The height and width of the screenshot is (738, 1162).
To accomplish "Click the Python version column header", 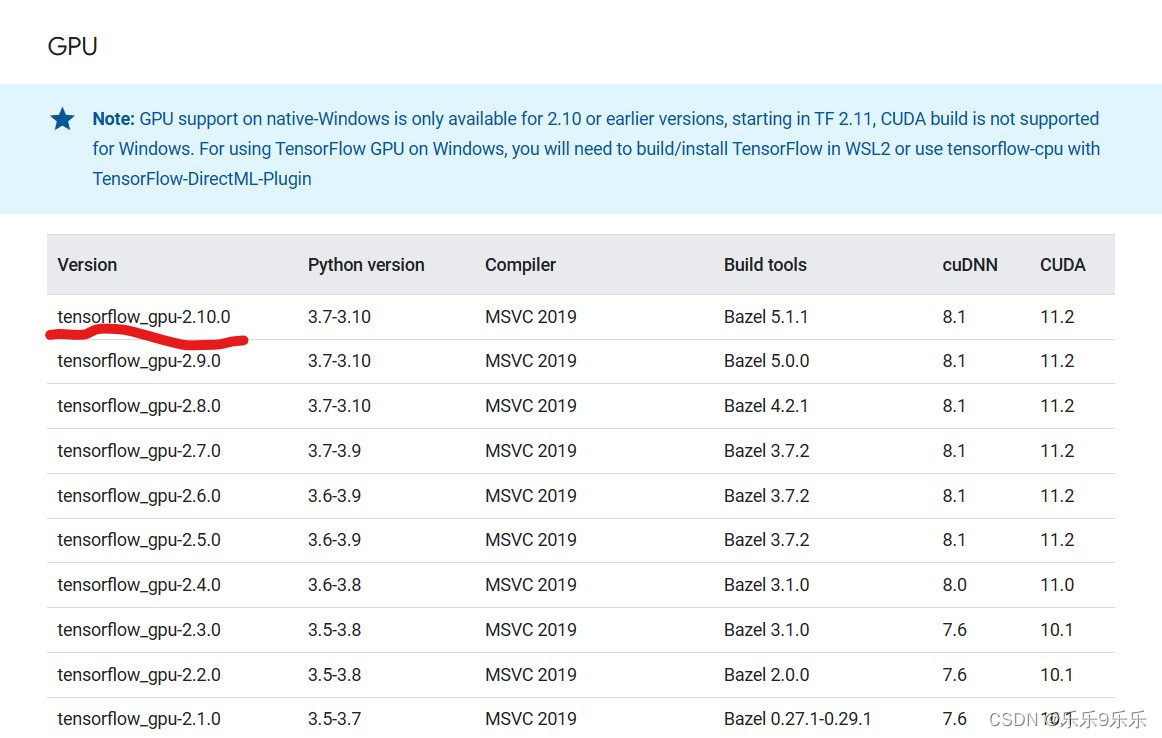I will click(366, 265).
